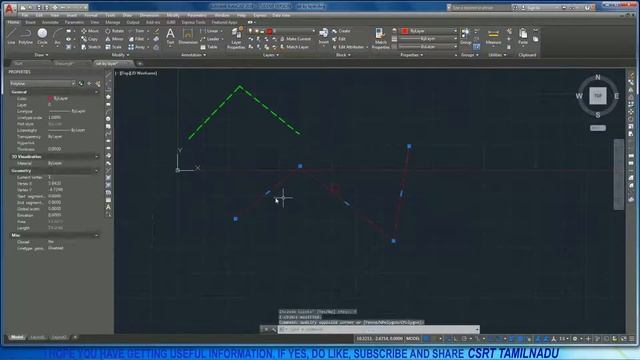Image resolution: width=640 pixels, height=360 pixels.
Task: Open the Window menu in the menu bar
Action: (222, 16)
